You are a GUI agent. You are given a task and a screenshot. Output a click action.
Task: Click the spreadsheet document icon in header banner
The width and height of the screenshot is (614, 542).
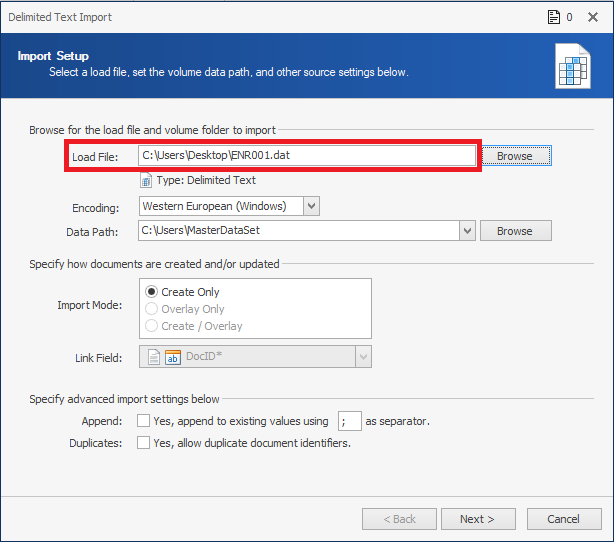573,66
